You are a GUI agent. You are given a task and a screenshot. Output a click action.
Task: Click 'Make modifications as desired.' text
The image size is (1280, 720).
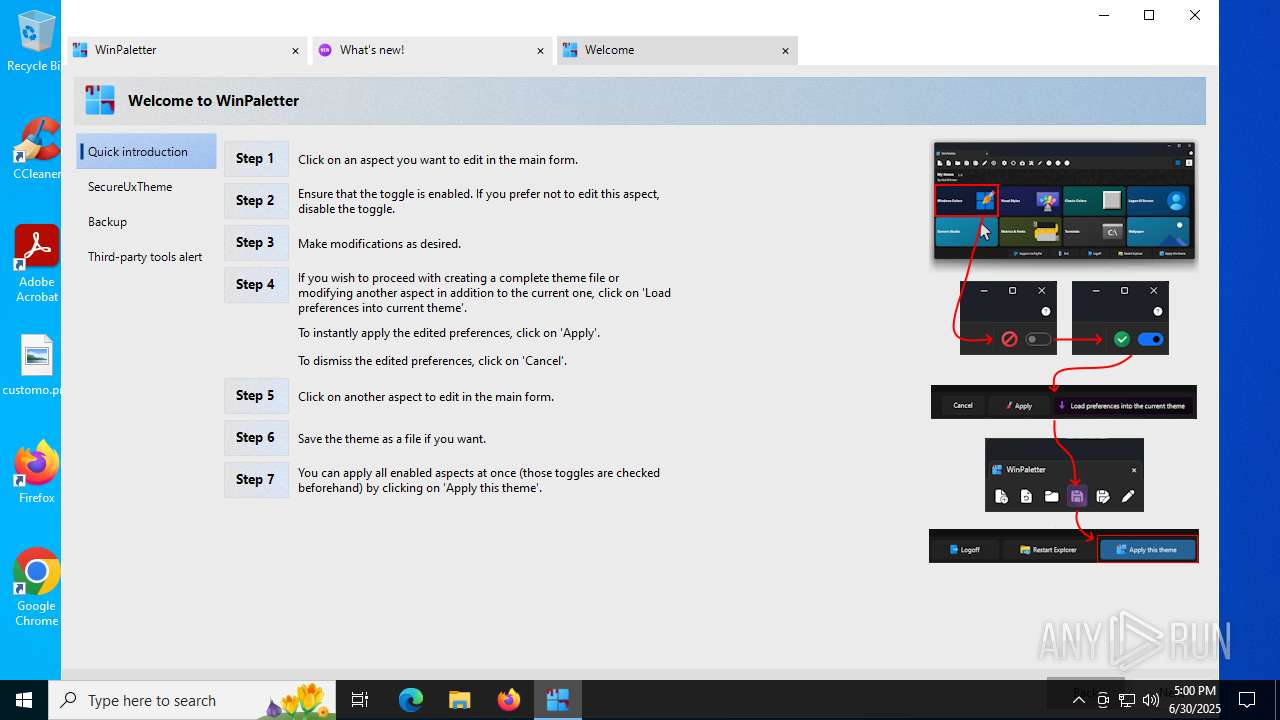[379, 244]
